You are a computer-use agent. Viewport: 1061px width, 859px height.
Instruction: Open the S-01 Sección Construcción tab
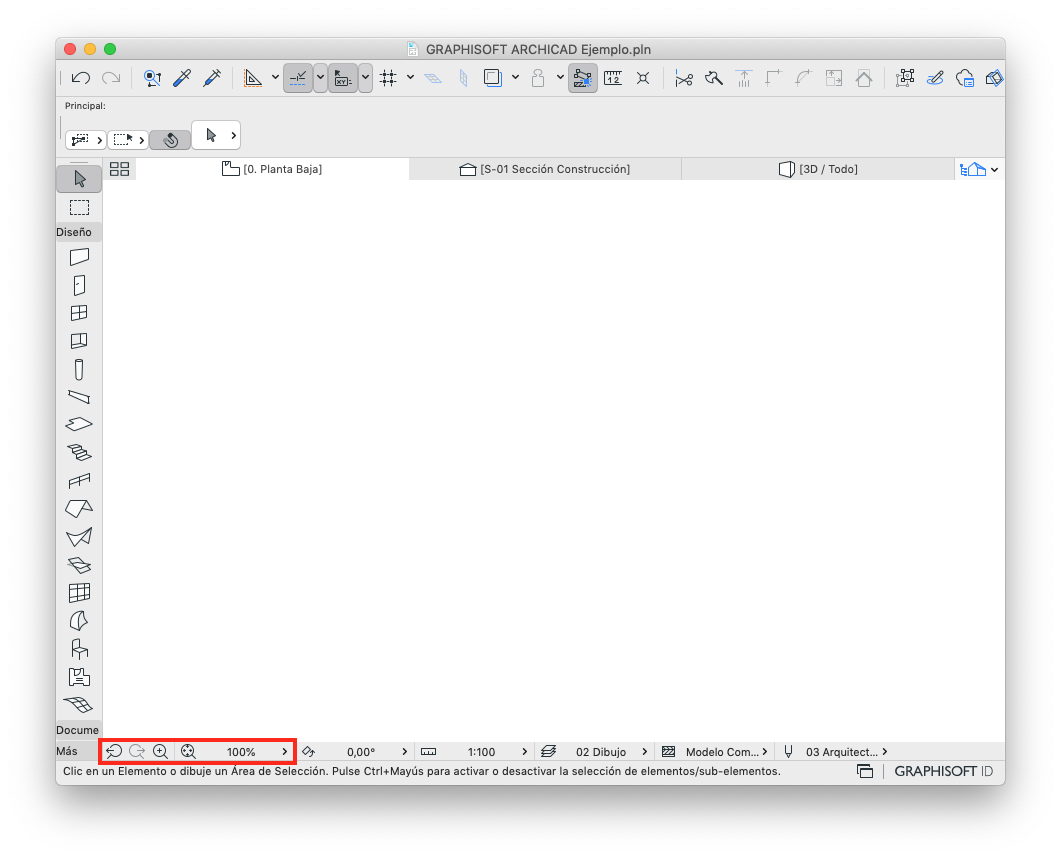(x=545, y=169)
